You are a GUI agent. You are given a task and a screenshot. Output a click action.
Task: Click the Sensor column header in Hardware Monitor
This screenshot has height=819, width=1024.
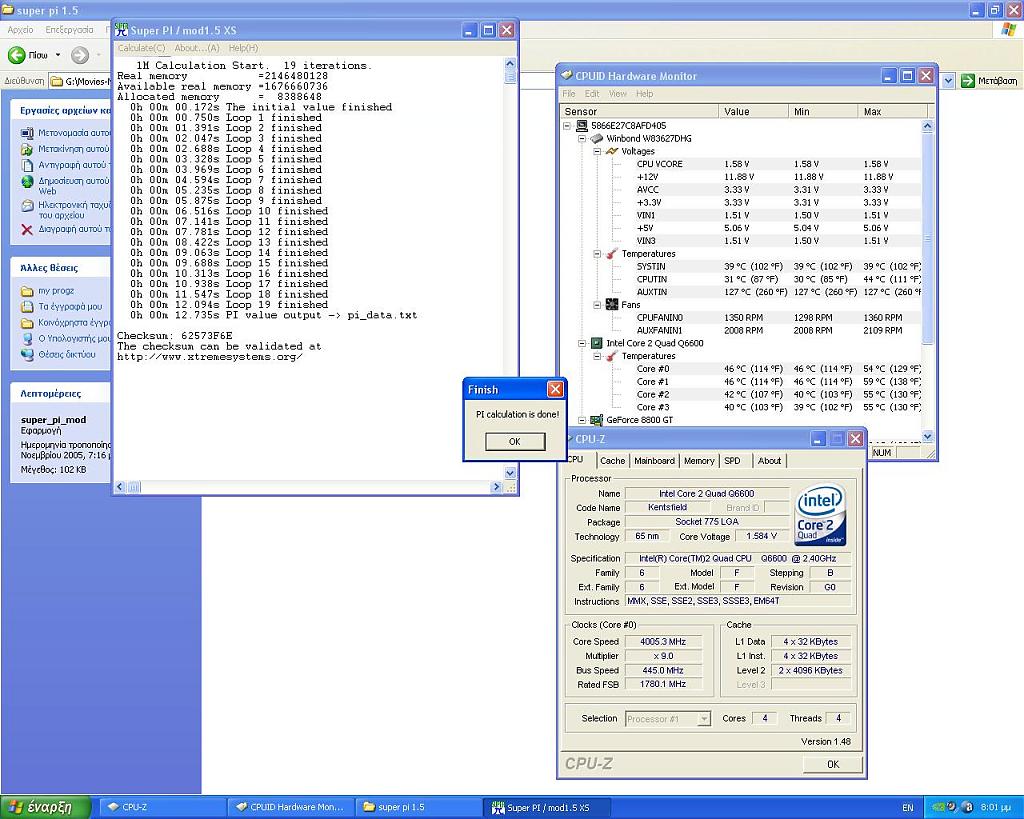[639, 112]
